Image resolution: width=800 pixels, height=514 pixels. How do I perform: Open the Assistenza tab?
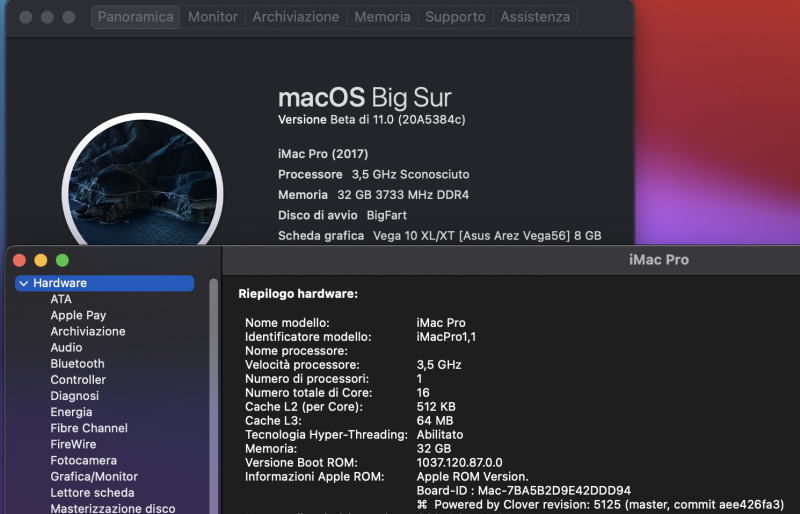(535, 17)
